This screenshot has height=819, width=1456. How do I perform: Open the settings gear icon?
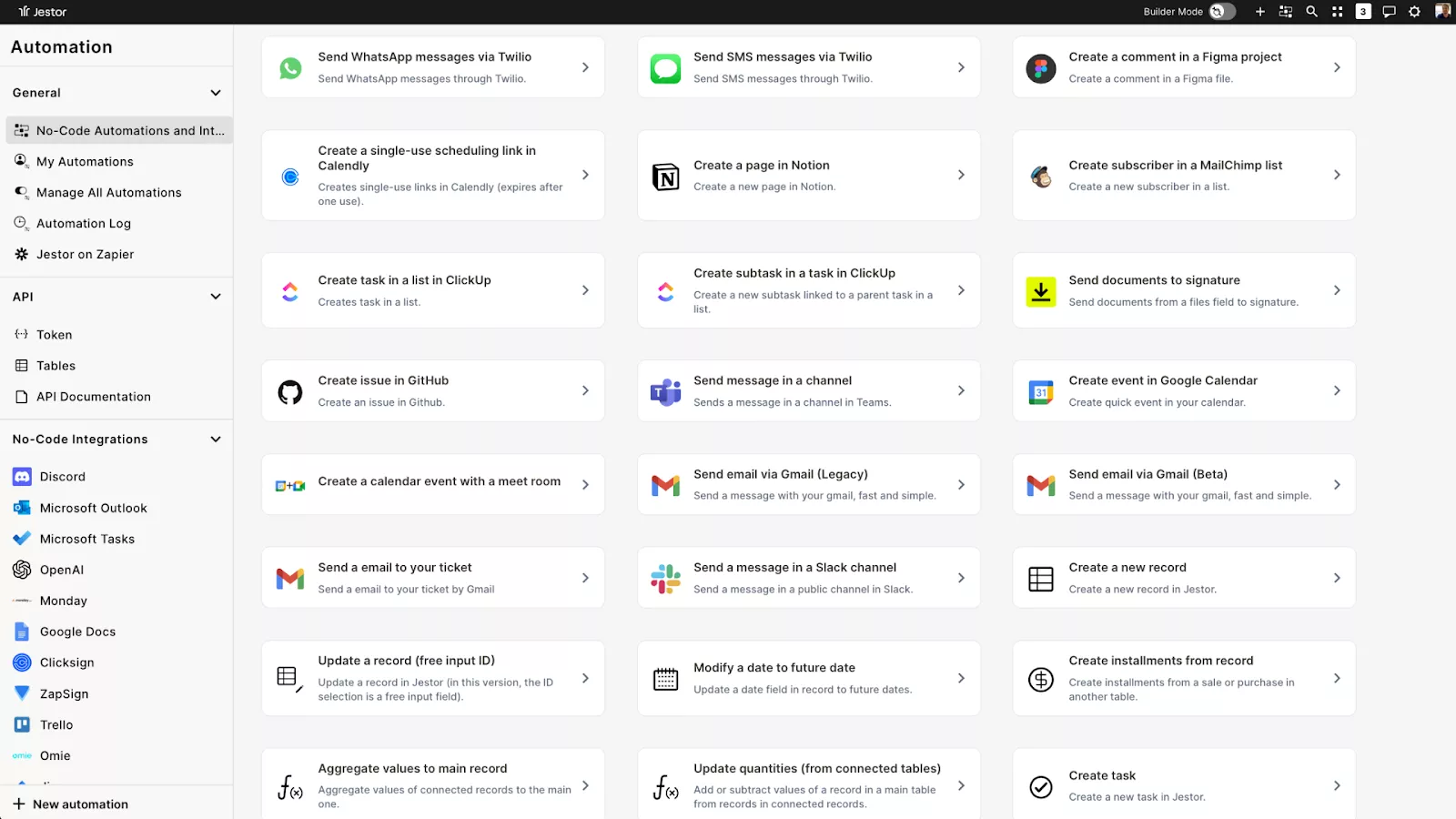point(1414,12)
